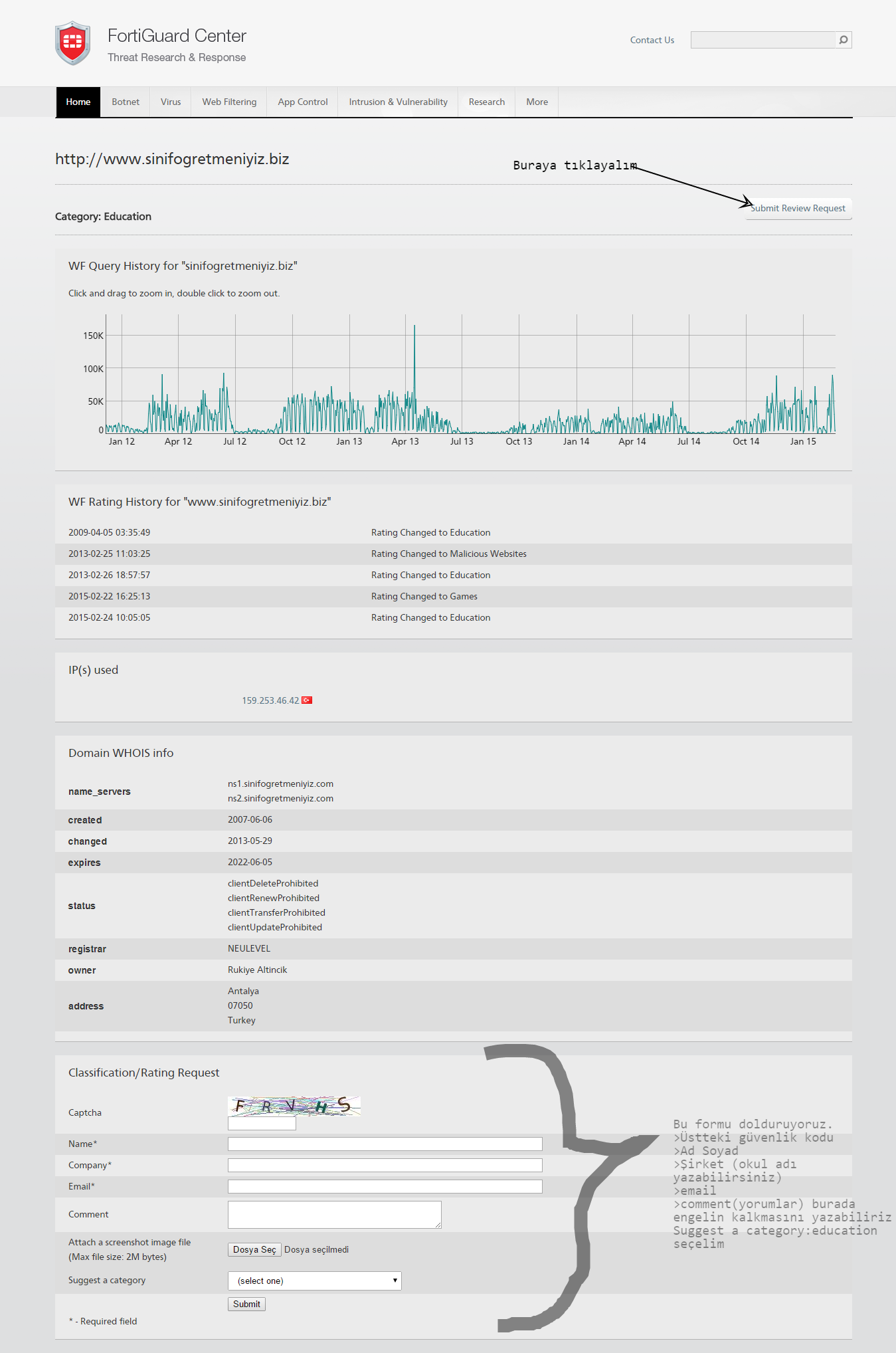Viewport: 896px width, 1353px height.
Task: Open App Control section
Action: (303, 102)
